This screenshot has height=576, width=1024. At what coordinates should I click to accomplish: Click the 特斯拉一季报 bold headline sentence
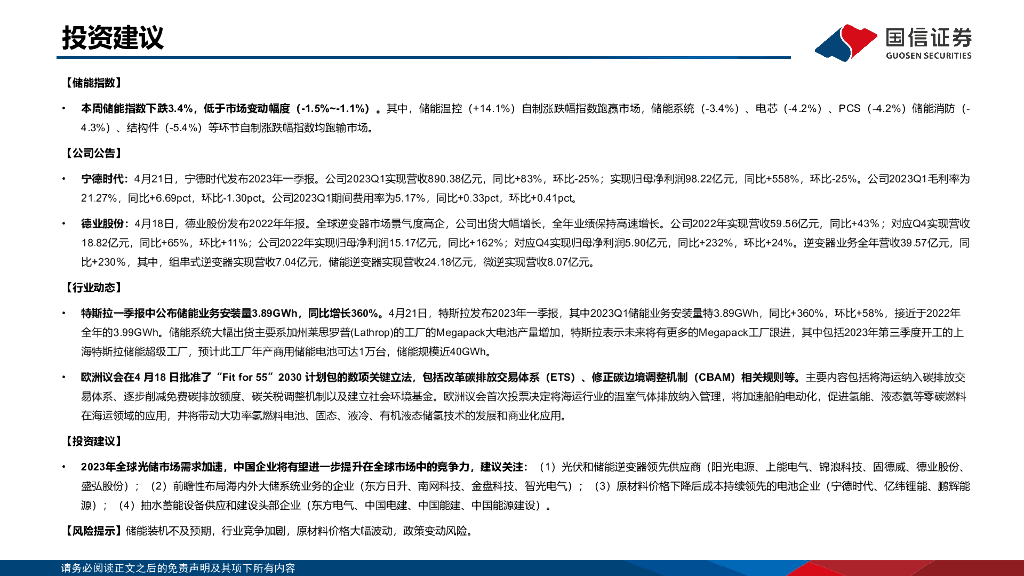(231, 313)
